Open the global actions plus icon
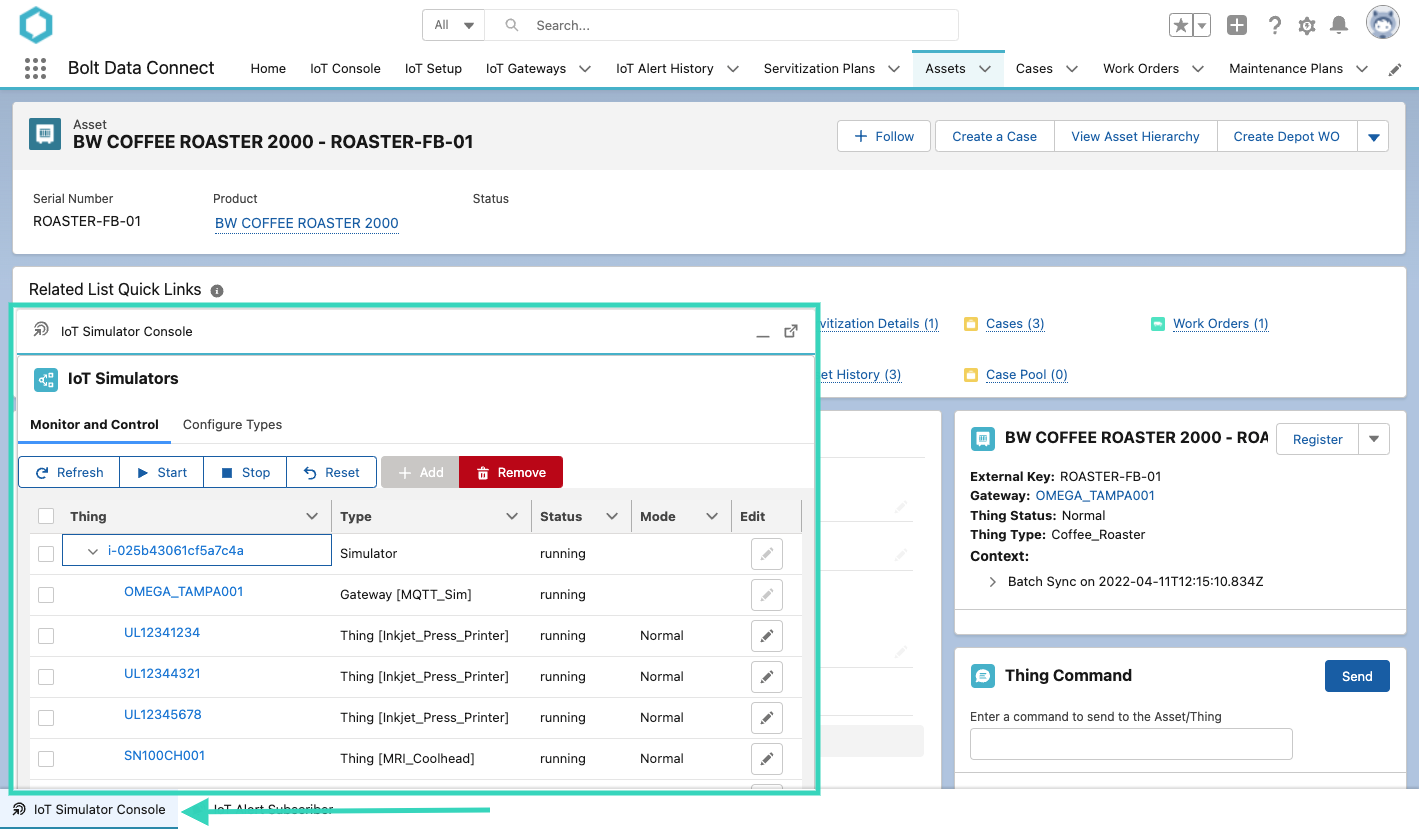 [x=1237, y=26]
